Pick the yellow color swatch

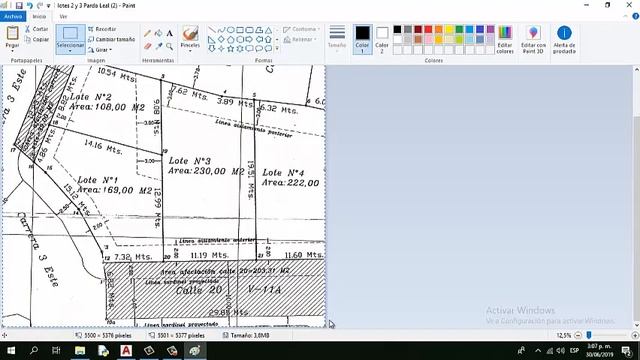[x=449, y=29]
